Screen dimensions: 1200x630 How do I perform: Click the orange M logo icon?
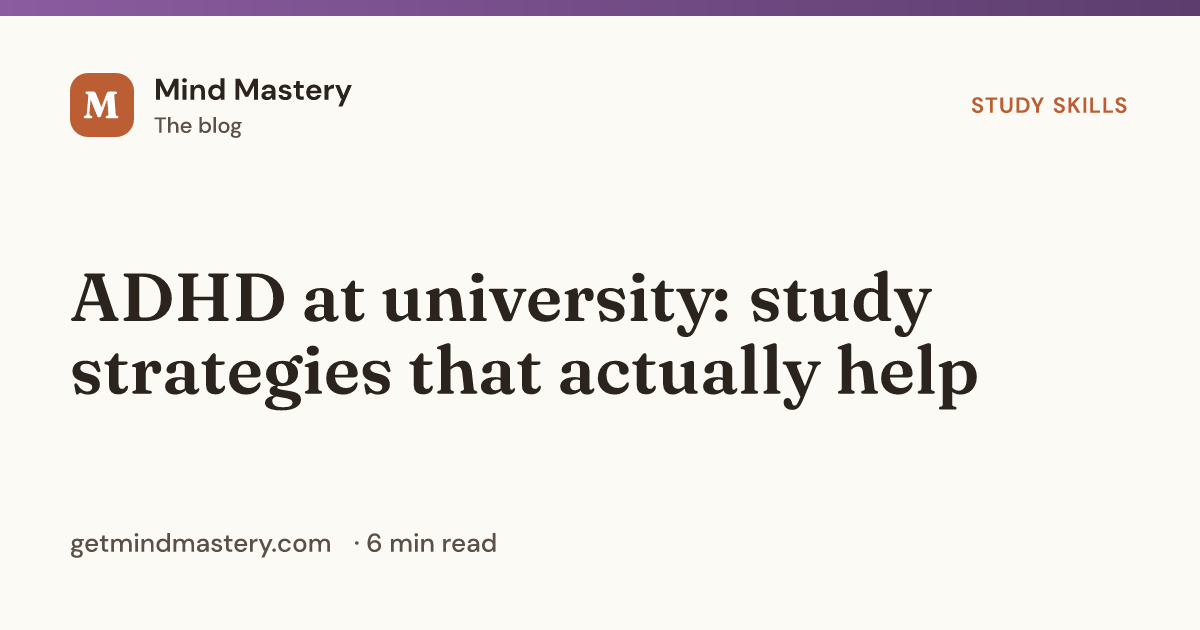click(102, 105)
